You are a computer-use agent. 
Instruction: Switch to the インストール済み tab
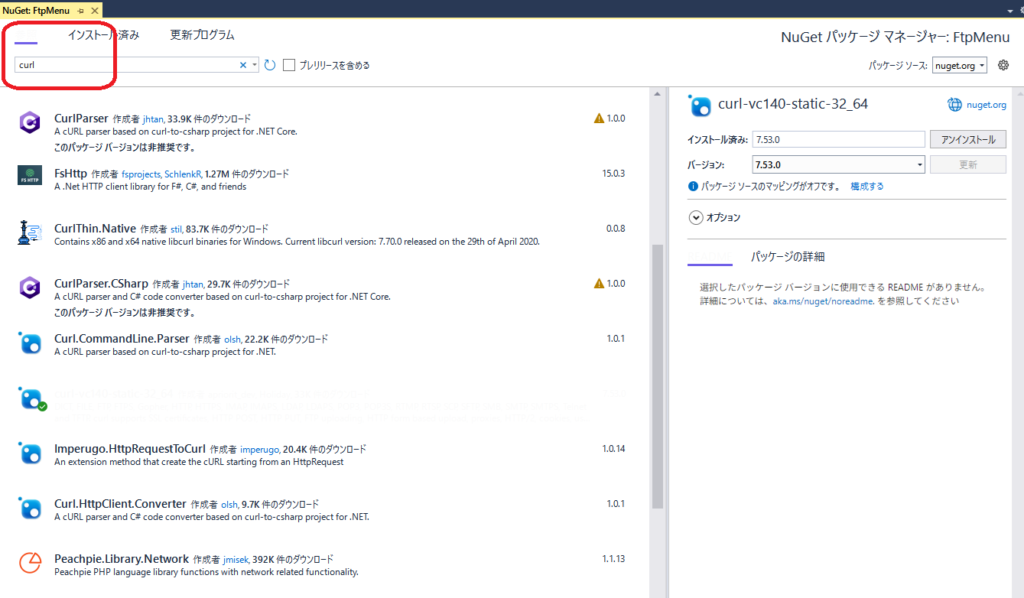click(103, 35)
